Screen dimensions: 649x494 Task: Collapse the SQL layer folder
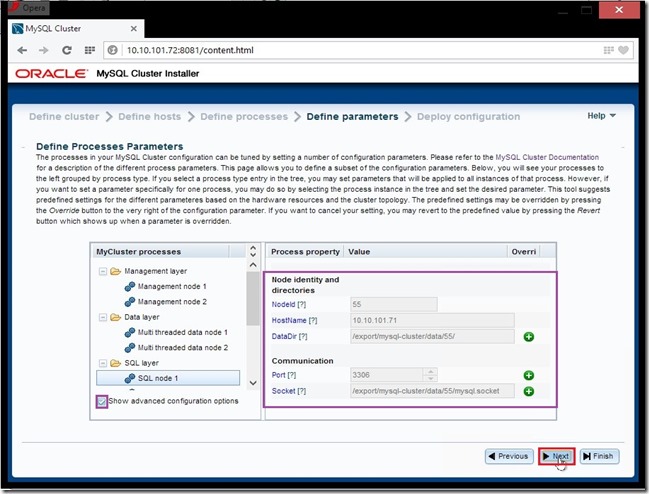103,363
